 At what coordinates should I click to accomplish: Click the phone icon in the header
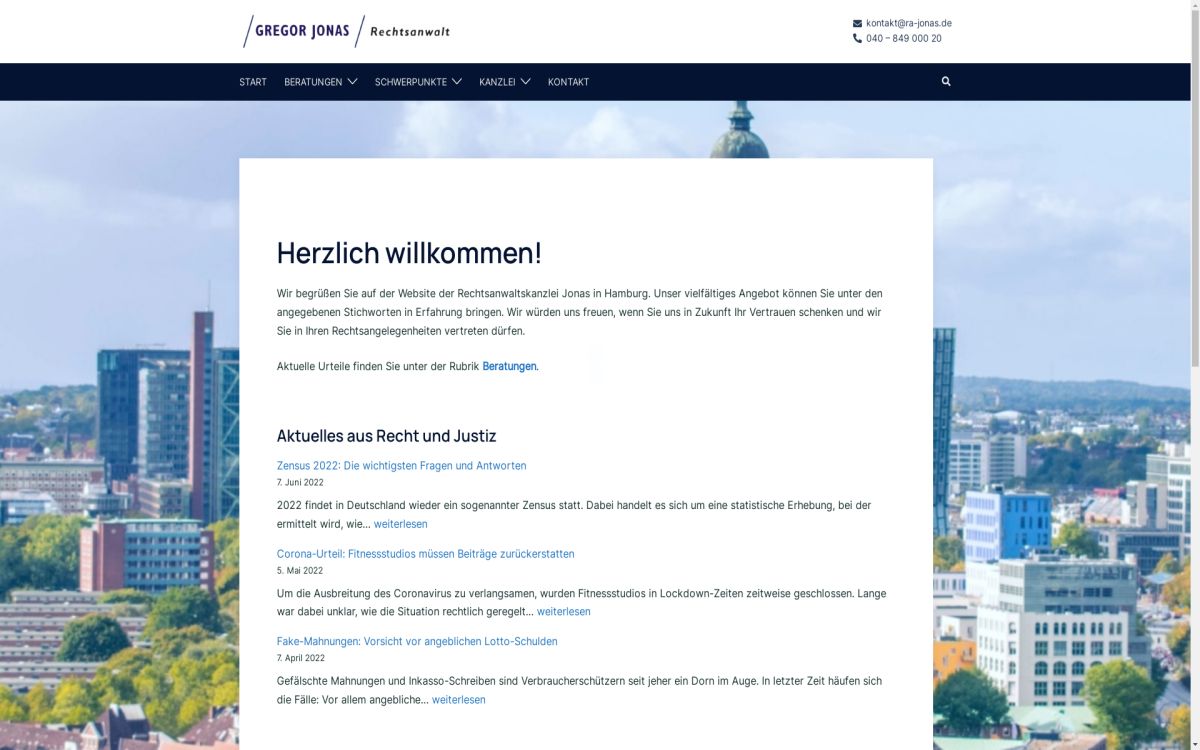(856, 38)
